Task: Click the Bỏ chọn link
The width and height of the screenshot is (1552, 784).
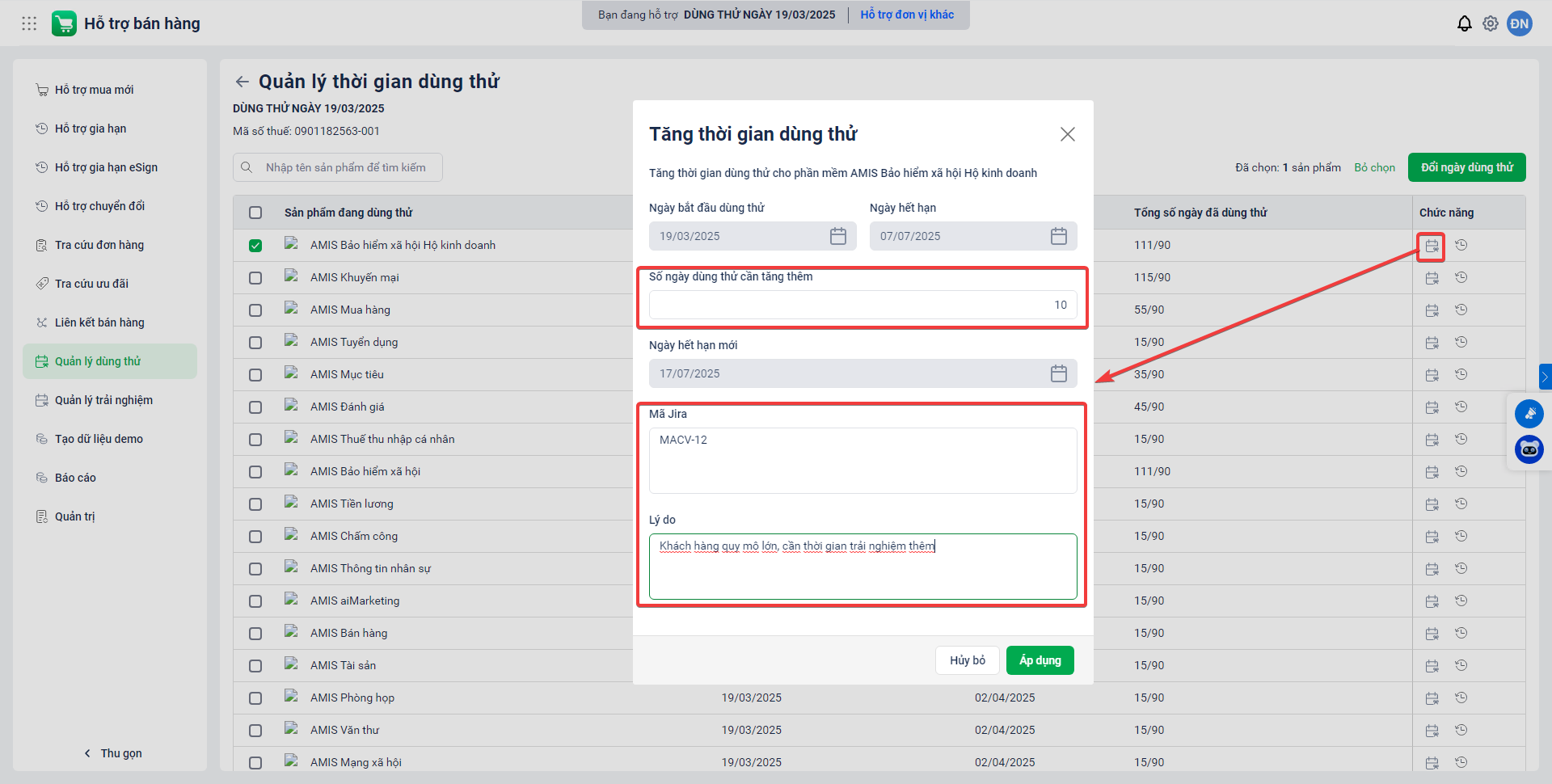Action: click(1374, 167)
